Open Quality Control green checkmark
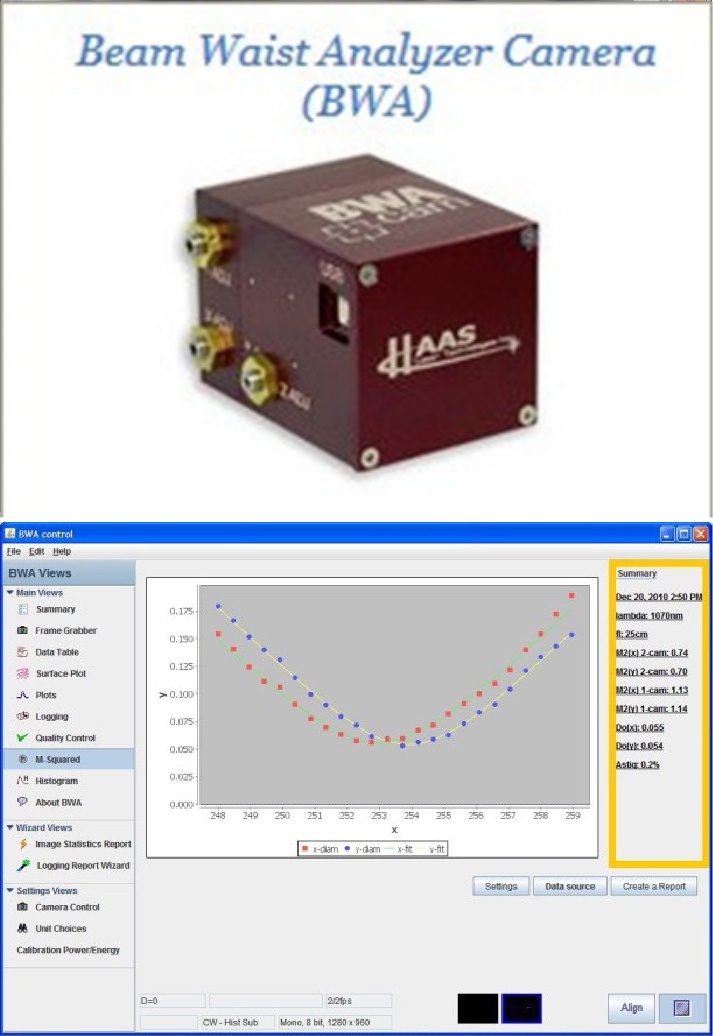 [22, 738]
